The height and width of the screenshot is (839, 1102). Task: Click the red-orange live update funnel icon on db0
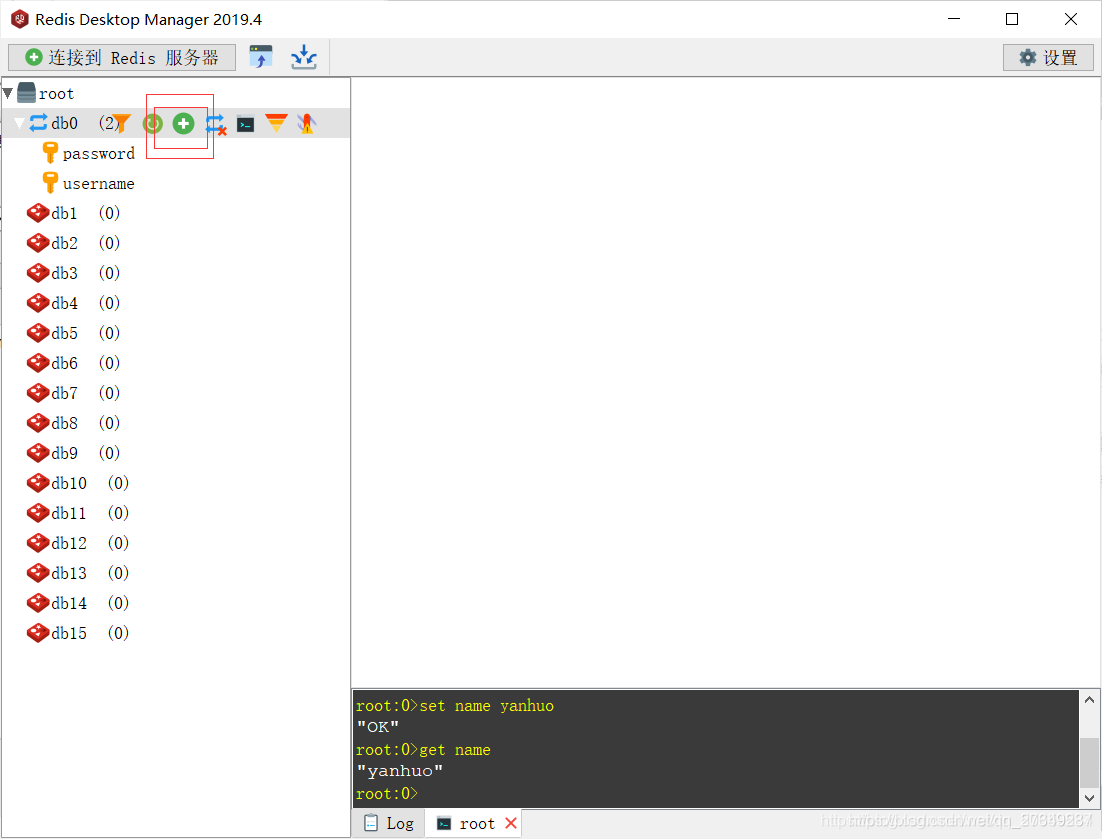tap(276, 123)
